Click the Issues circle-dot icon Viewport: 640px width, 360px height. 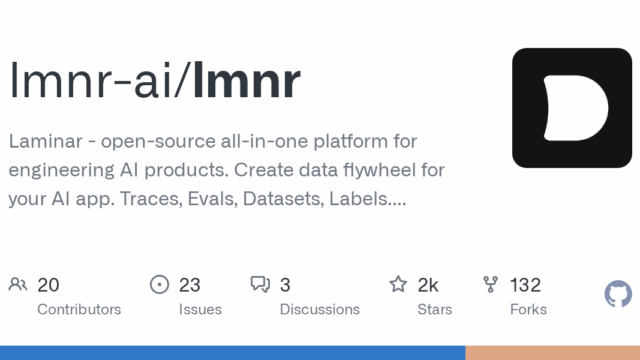160,284
